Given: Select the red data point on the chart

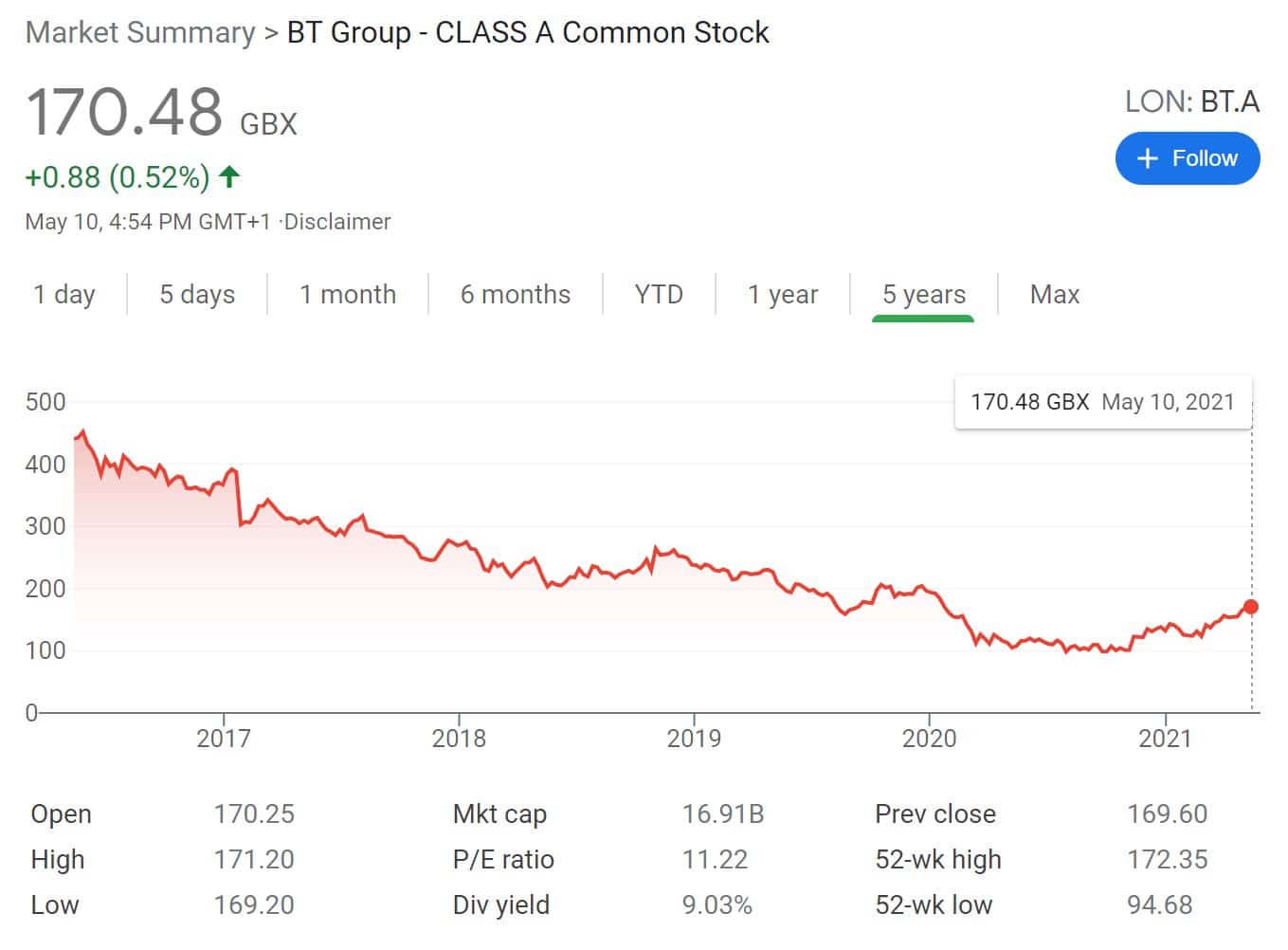Looking at the screenshot, I should (1252, 606).
